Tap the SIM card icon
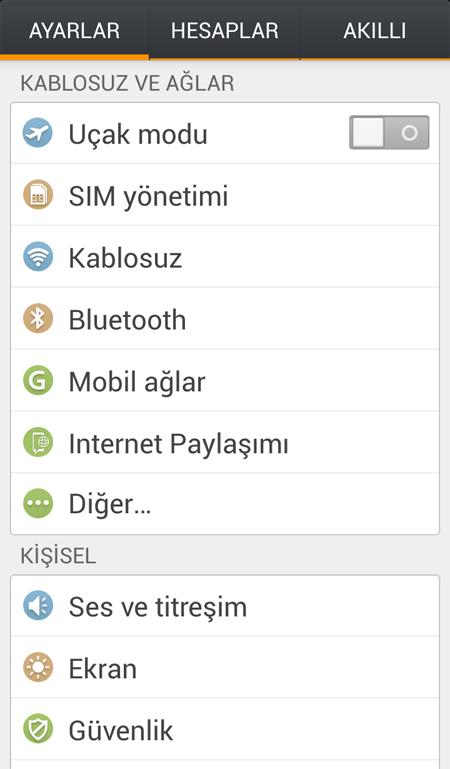450x769 pixels. coord(38,195)
